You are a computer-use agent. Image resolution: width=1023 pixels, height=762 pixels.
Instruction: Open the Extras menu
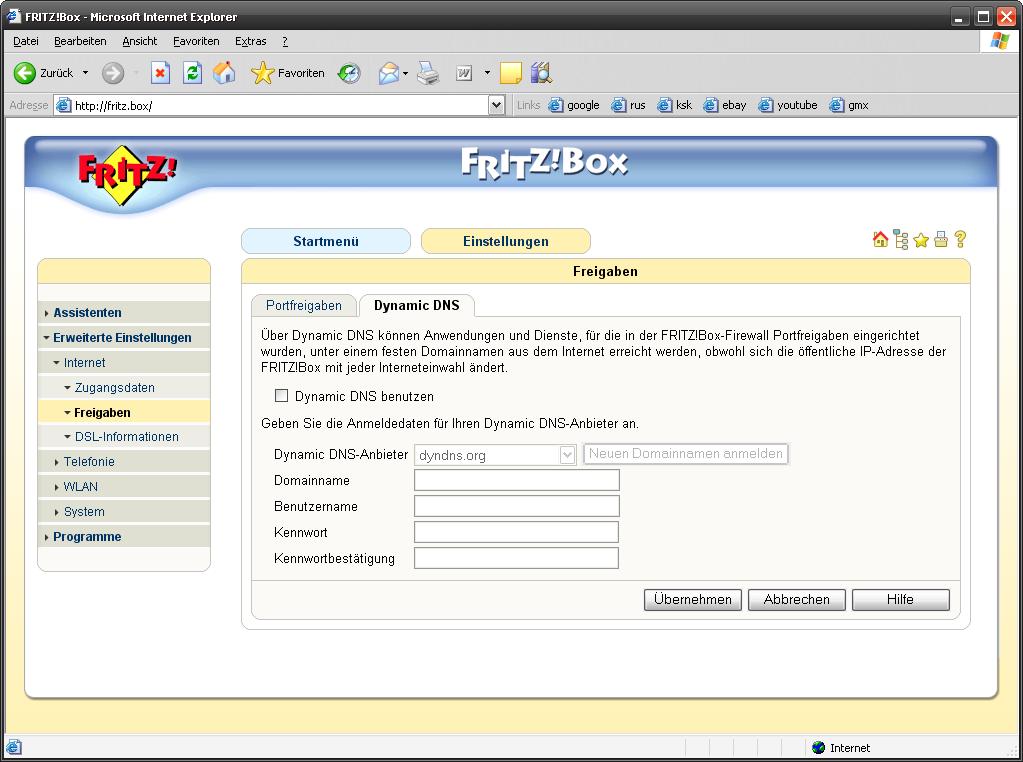tap(250, 41)
